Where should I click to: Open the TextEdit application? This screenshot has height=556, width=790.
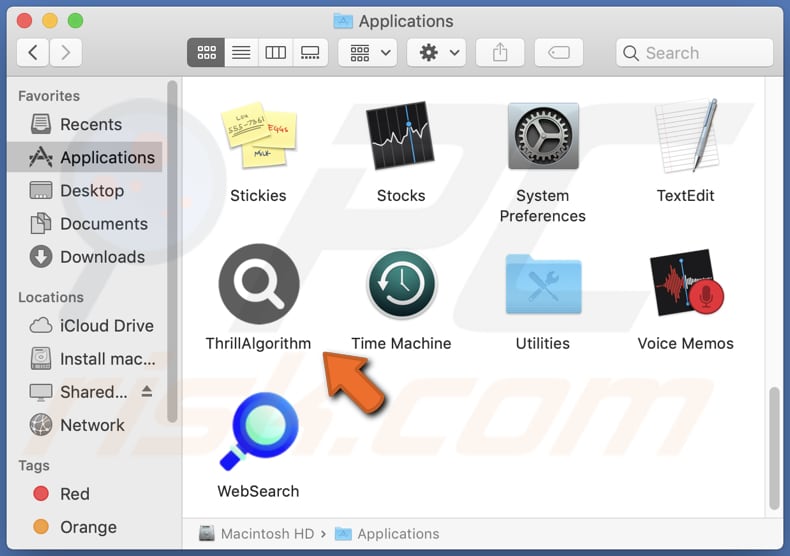point(685,138)
